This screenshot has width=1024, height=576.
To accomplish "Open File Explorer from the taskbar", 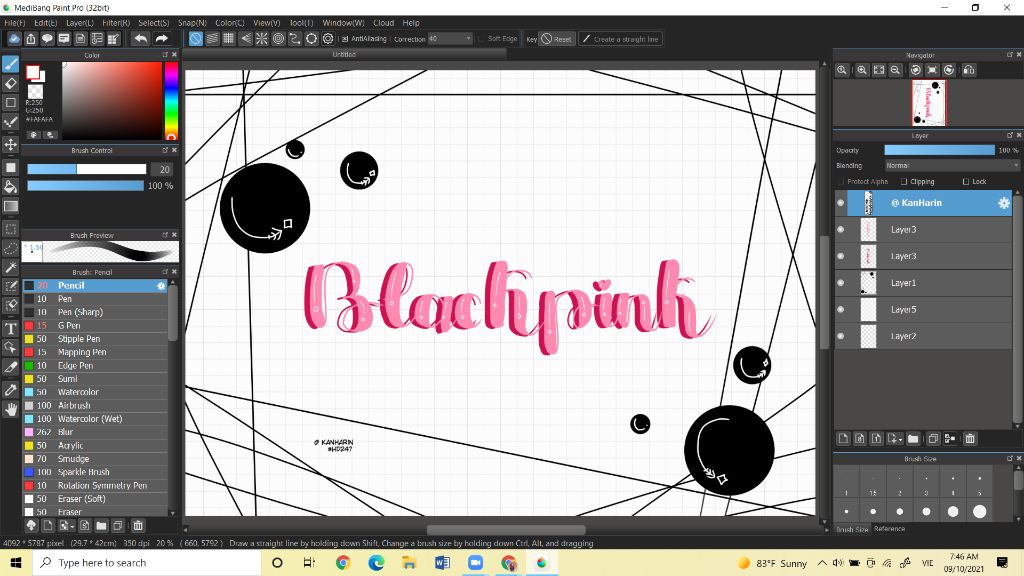I will pos(409,563).
